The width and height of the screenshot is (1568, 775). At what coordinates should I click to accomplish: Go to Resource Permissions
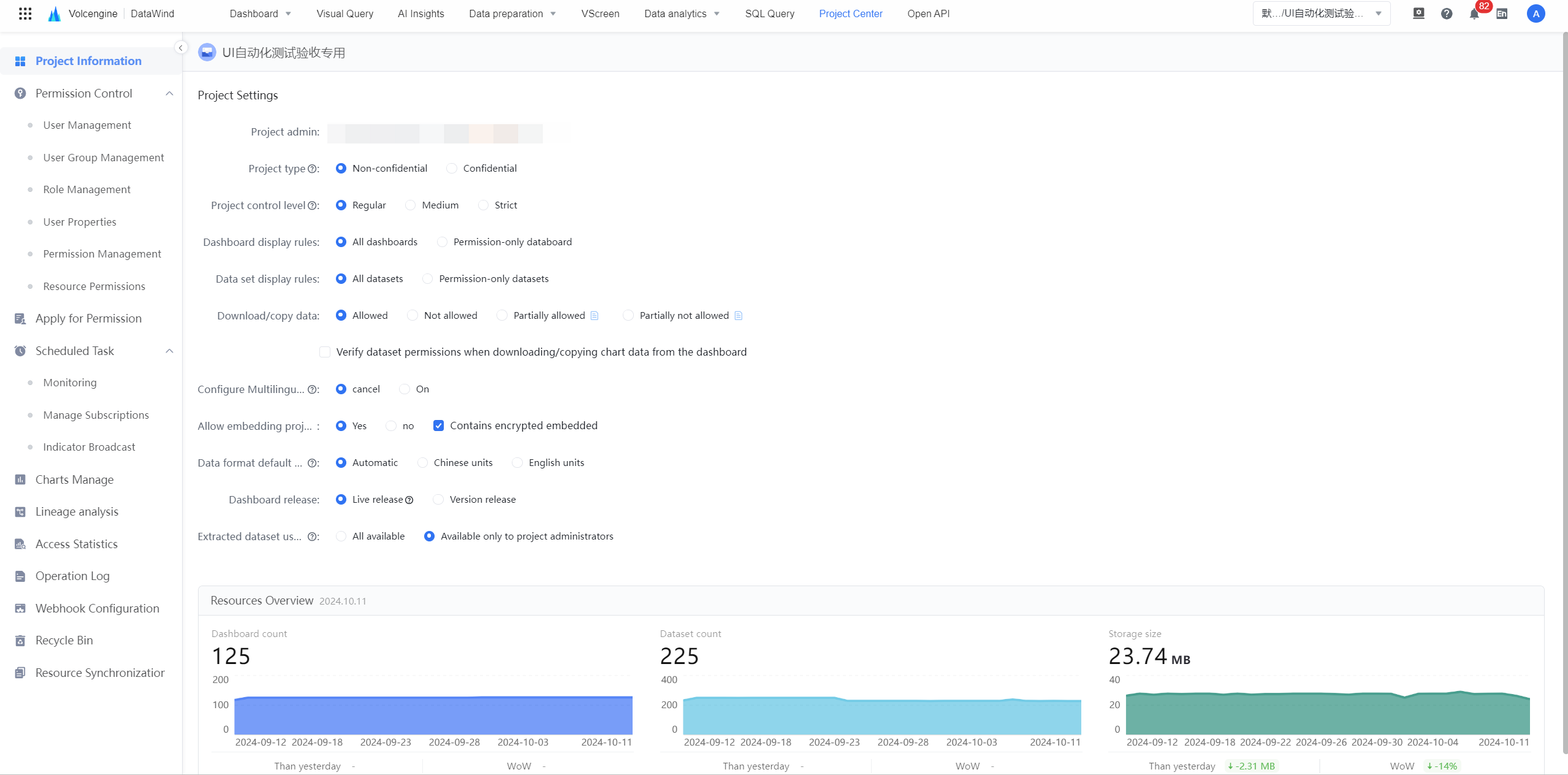pos(94,286)
